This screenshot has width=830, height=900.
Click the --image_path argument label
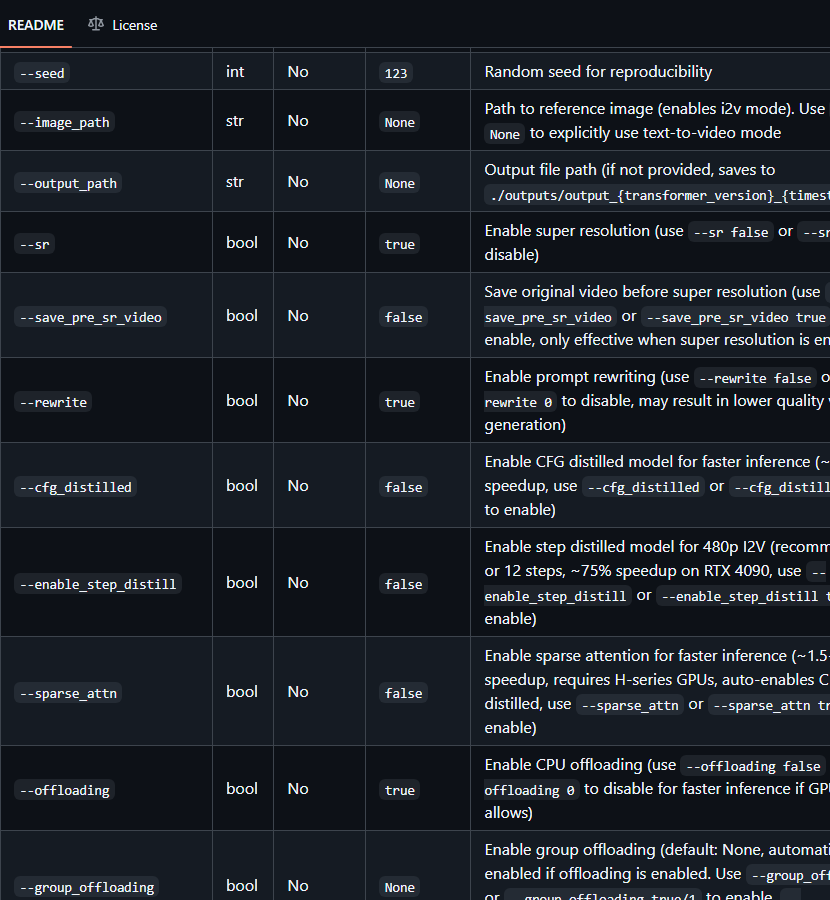tap(64, 122)
